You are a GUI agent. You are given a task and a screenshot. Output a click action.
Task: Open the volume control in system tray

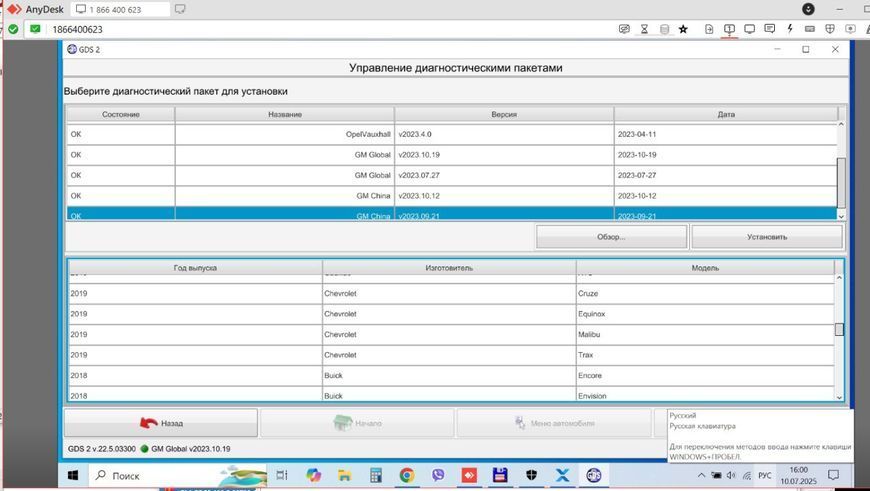click(731, 475)
